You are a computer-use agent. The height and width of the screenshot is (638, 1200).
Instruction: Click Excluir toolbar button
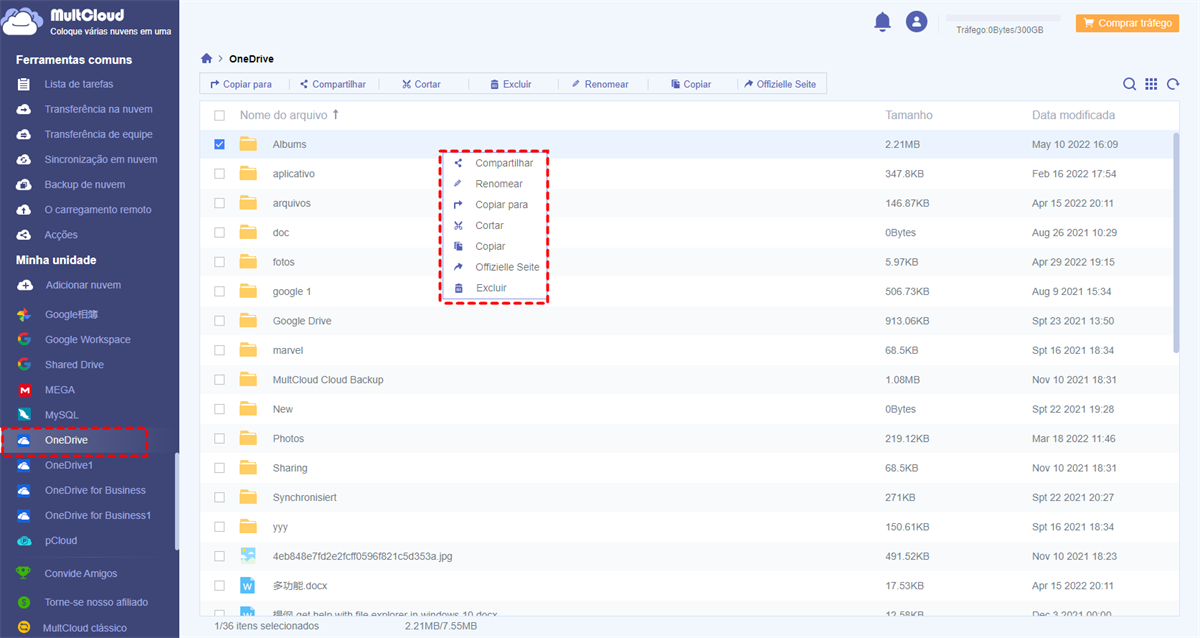511,84
